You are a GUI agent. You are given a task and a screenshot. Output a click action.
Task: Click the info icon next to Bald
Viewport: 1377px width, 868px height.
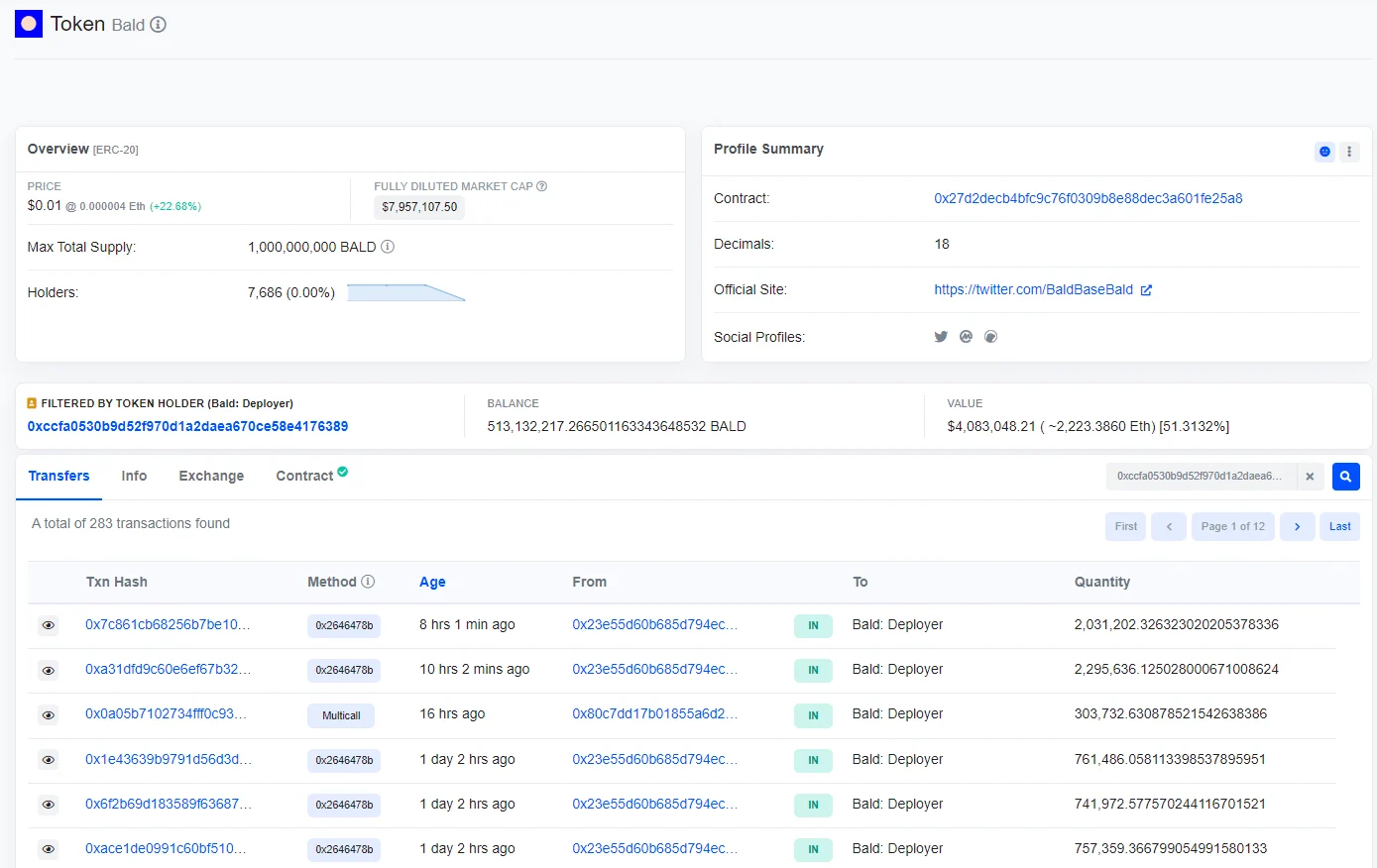click(159, 25)
